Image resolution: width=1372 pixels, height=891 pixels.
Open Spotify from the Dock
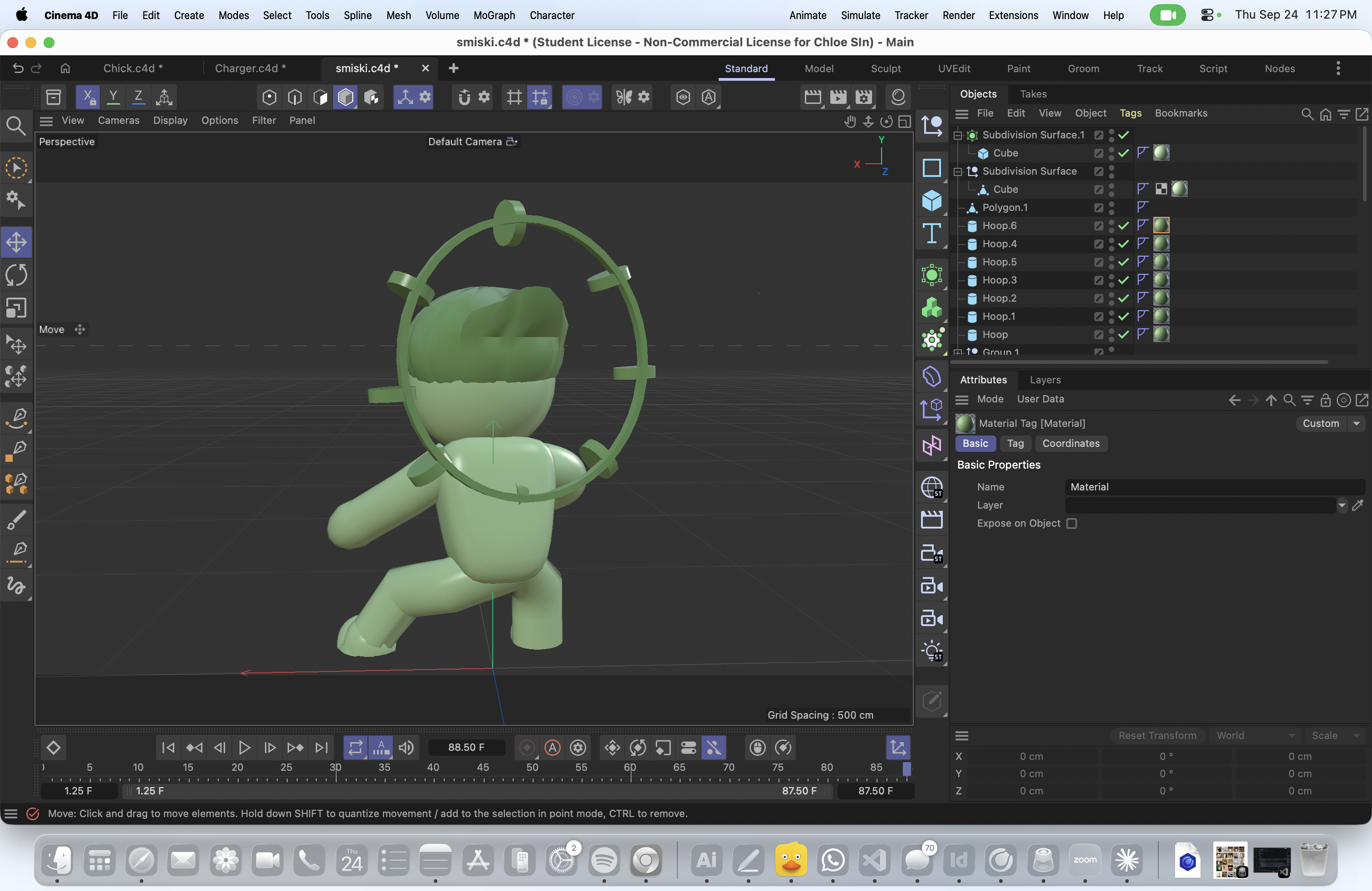click(603, 861)
